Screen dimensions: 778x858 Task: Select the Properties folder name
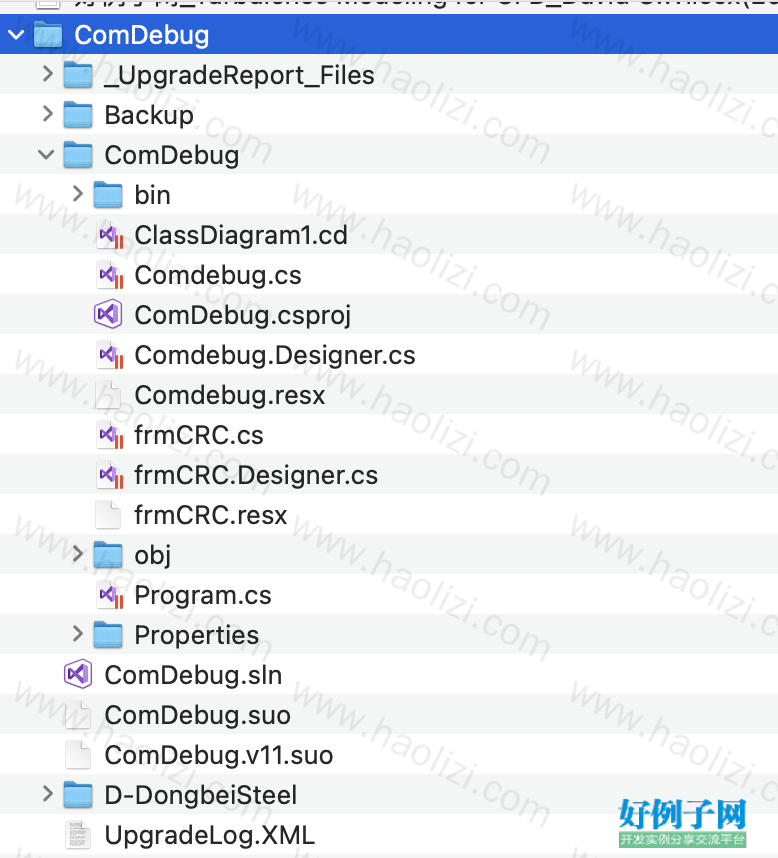coord(197,636)
